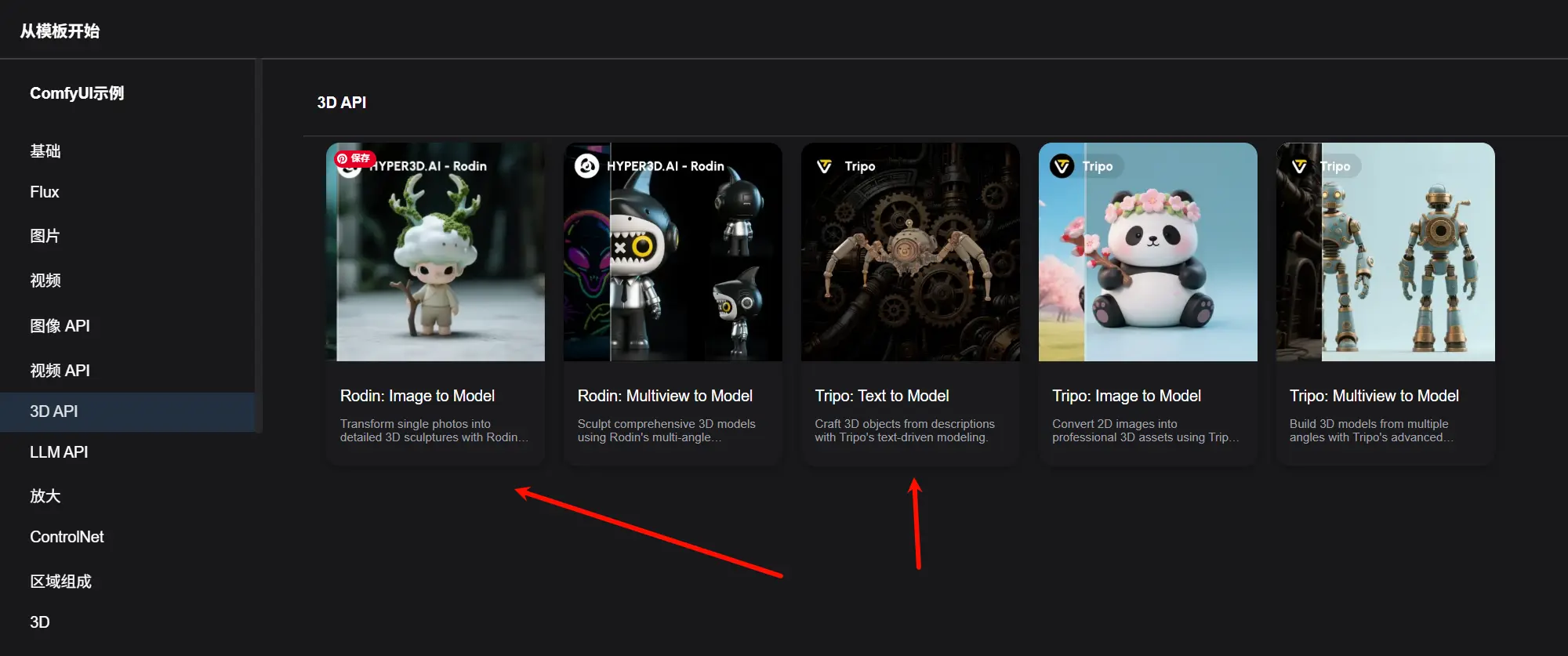Select 区域组成 in the sidebar

61,582
